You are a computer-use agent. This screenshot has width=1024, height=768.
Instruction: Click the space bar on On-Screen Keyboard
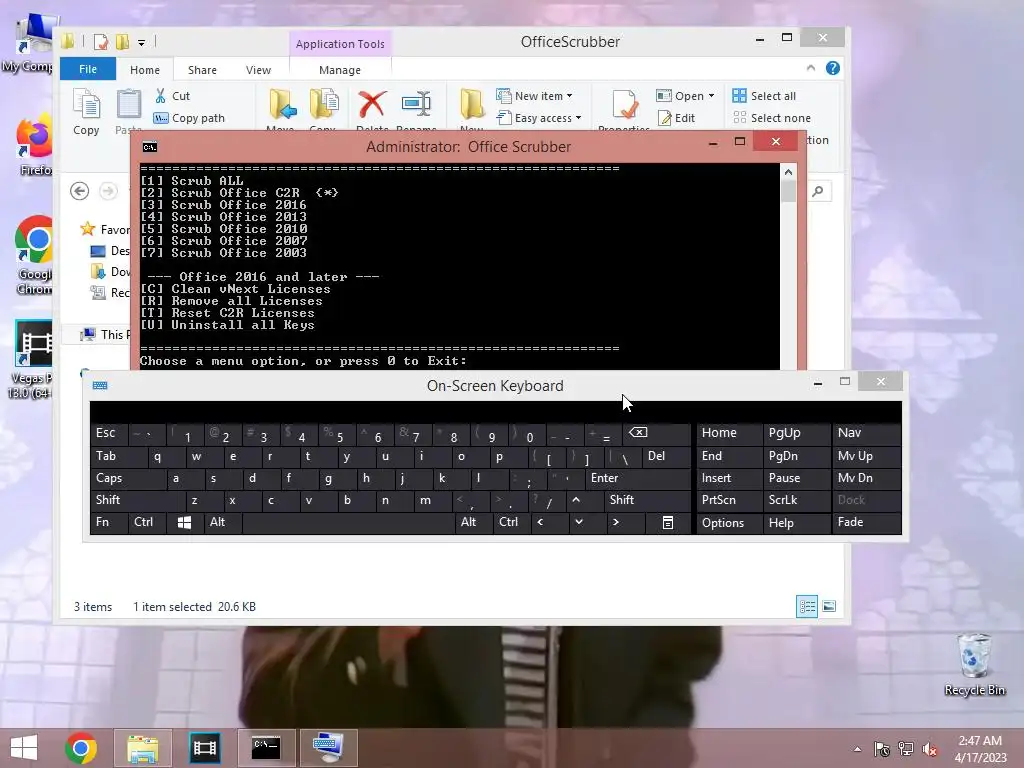(349, 522)
